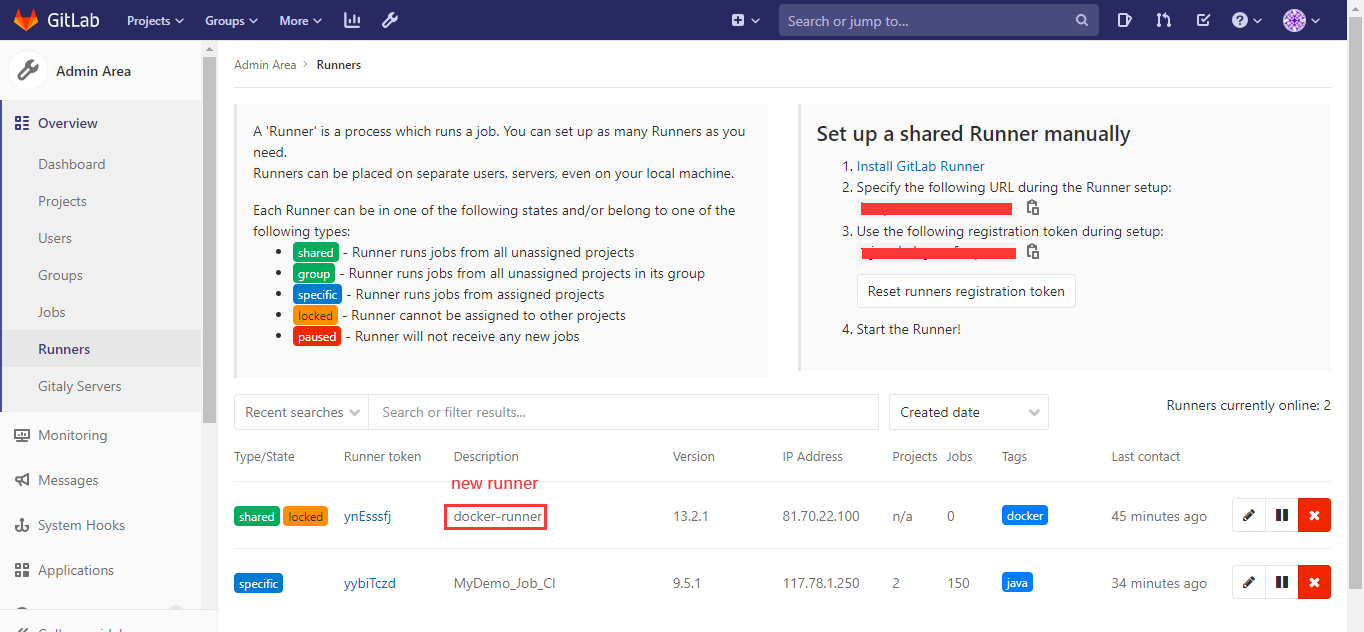The height and width of the screenshot is (632, 1364).
Task: Click the Admin Area sidebar header icon
Action: pos(29,71)
